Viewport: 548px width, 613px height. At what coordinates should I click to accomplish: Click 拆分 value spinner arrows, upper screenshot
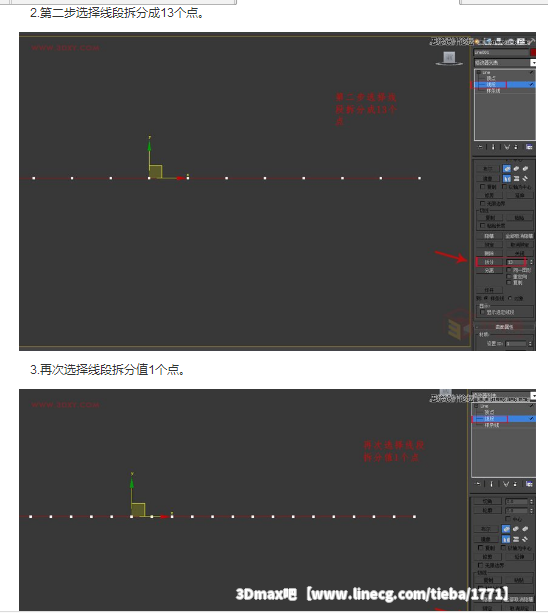click(531, 262)
